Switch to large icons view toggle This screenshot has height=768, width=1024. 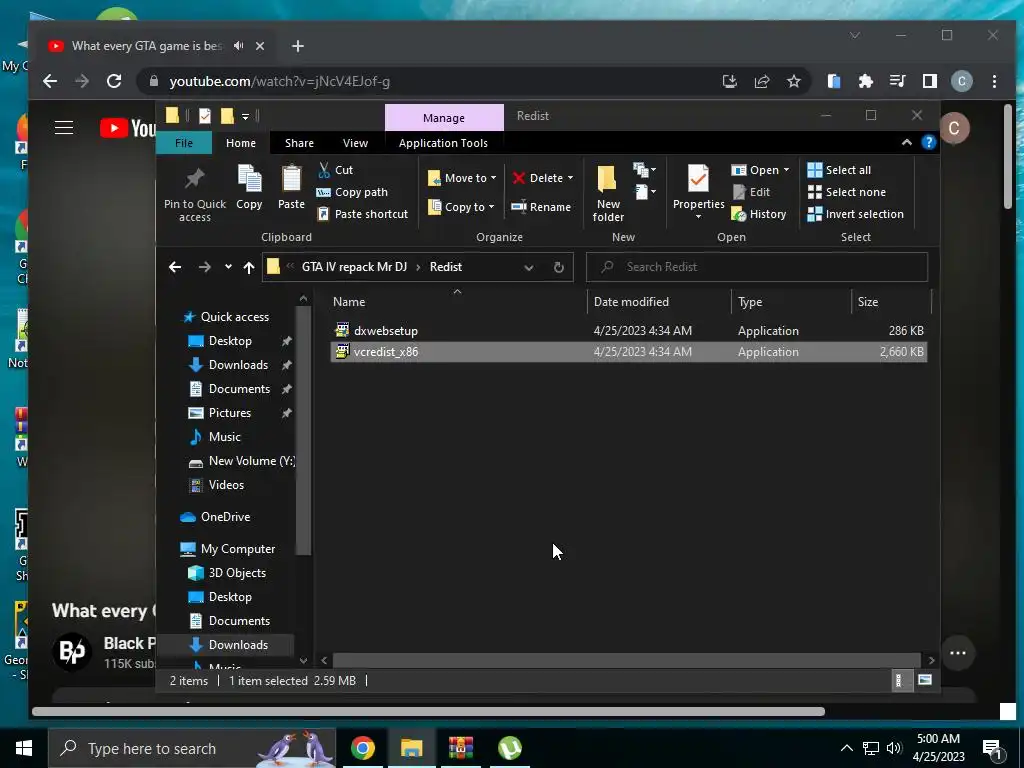click(x=925, y=680)
